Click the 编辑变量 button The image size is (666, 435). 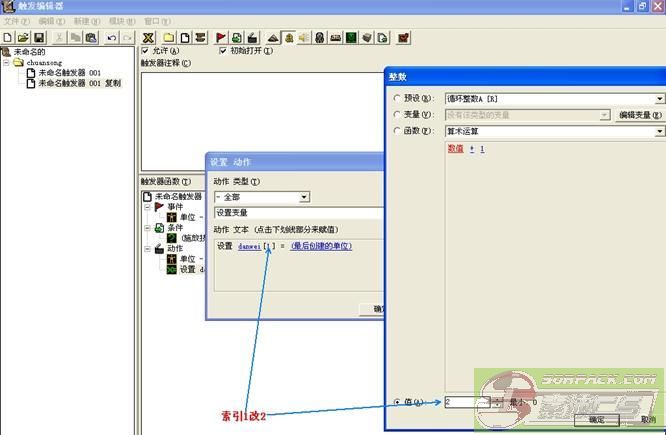click(x=639, y=115)
